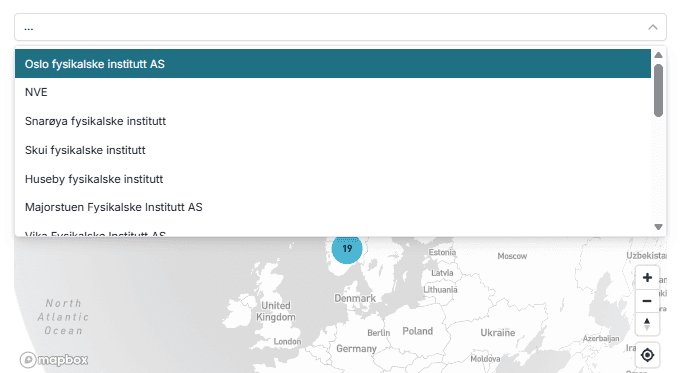Click the dropdown list scroll-down arrow
This screenshot has height=373, width=681.
pos(658,227)
